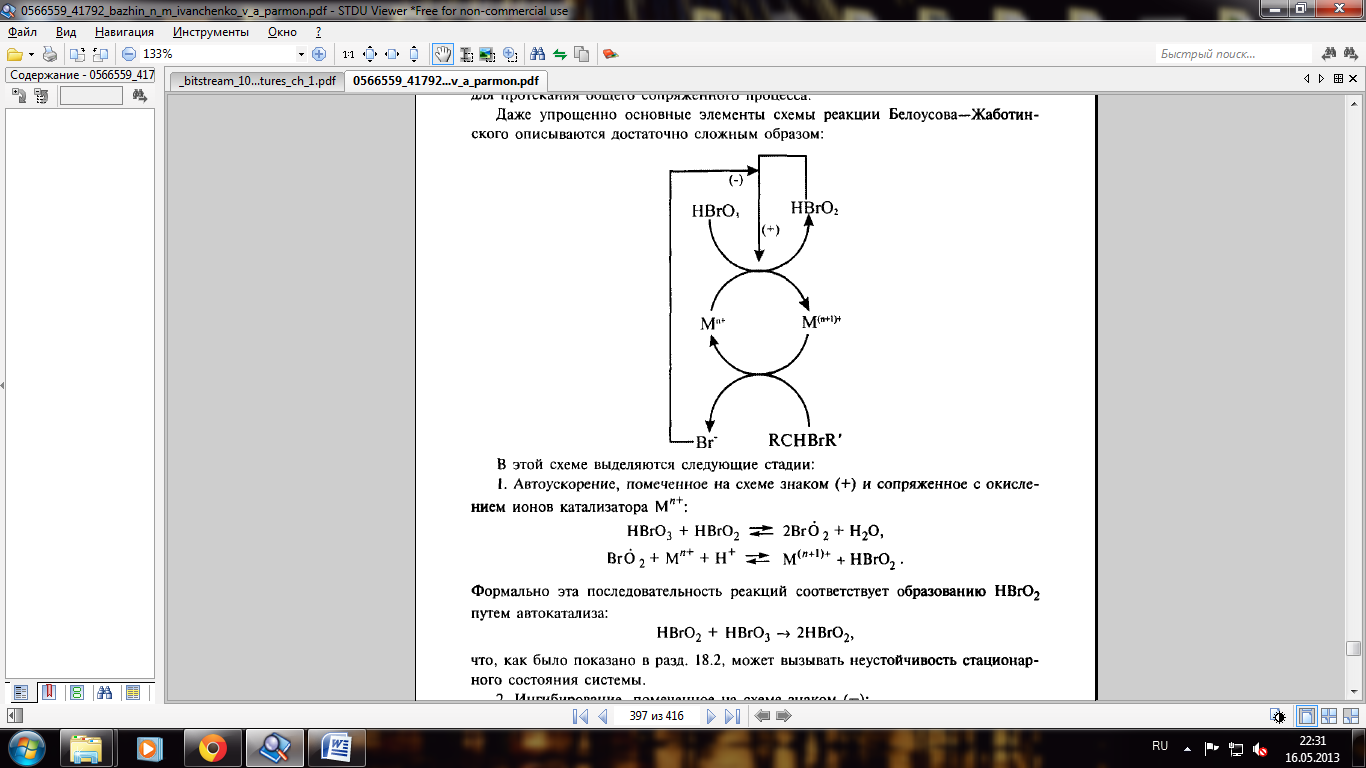Click the status bar settings gear icon

click(1278, 716)
